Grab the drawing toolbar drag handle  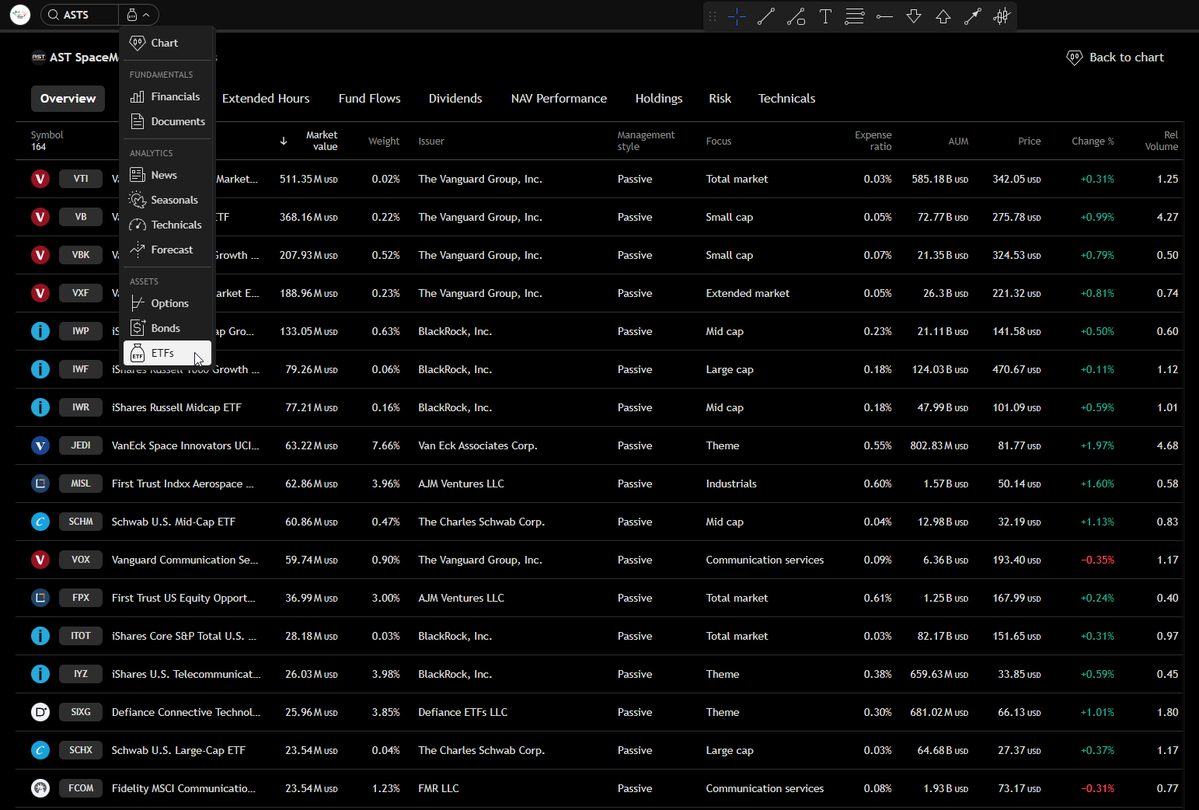[x=713, y=16]
